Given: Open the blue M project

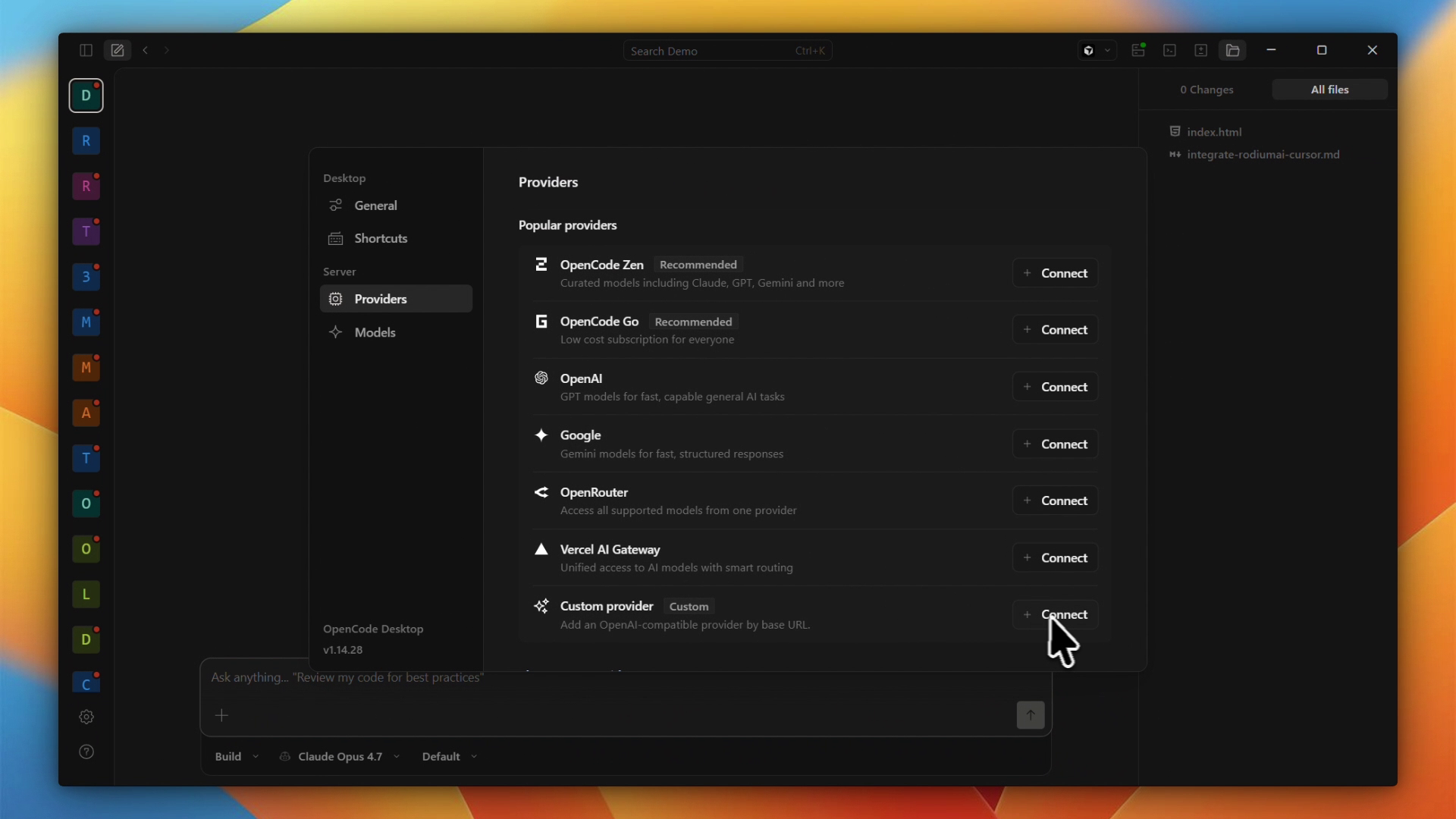Looking at the screenshot, I should click(x=86, y=322).
